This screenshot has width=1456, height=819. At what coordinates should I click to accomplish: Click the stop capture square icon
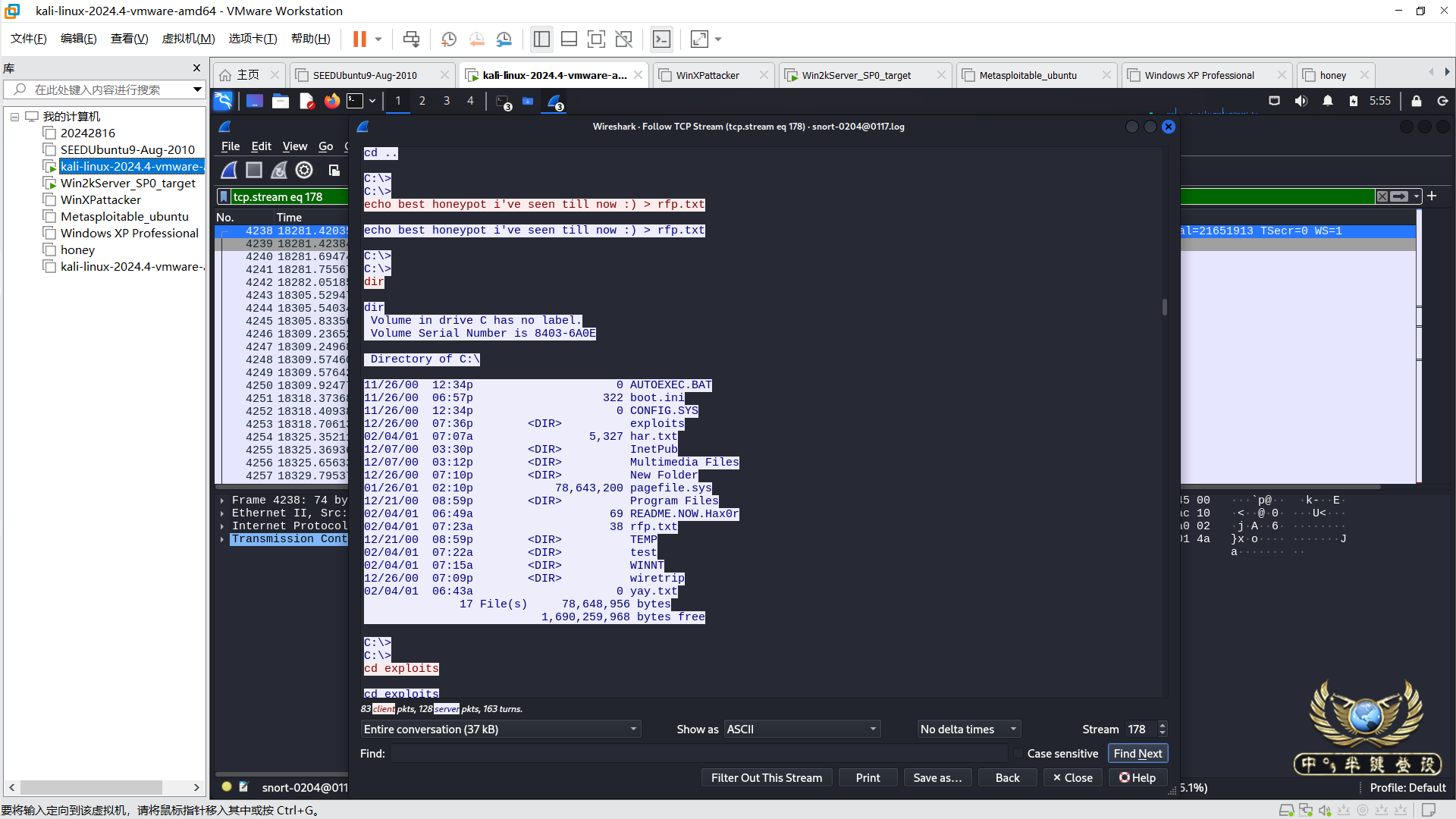pyautogui.click(x=254, y=170)
